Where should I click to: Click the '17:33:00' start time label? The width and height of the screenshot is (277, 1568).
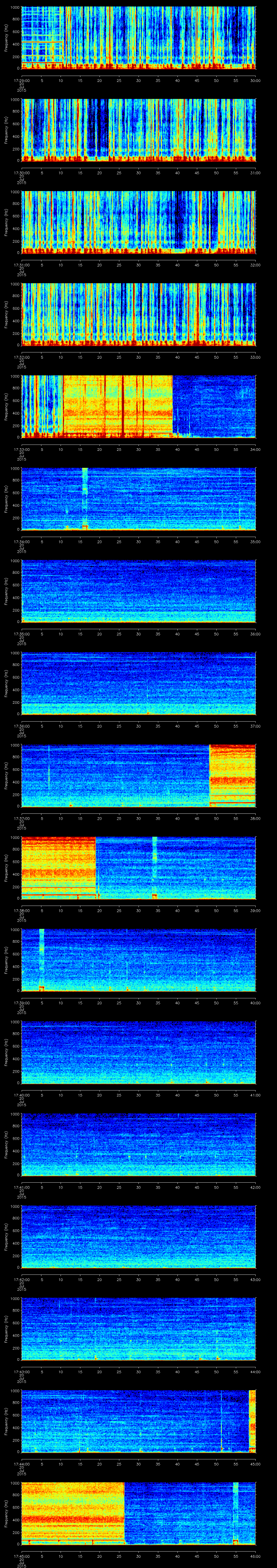(x=21, y=449)
